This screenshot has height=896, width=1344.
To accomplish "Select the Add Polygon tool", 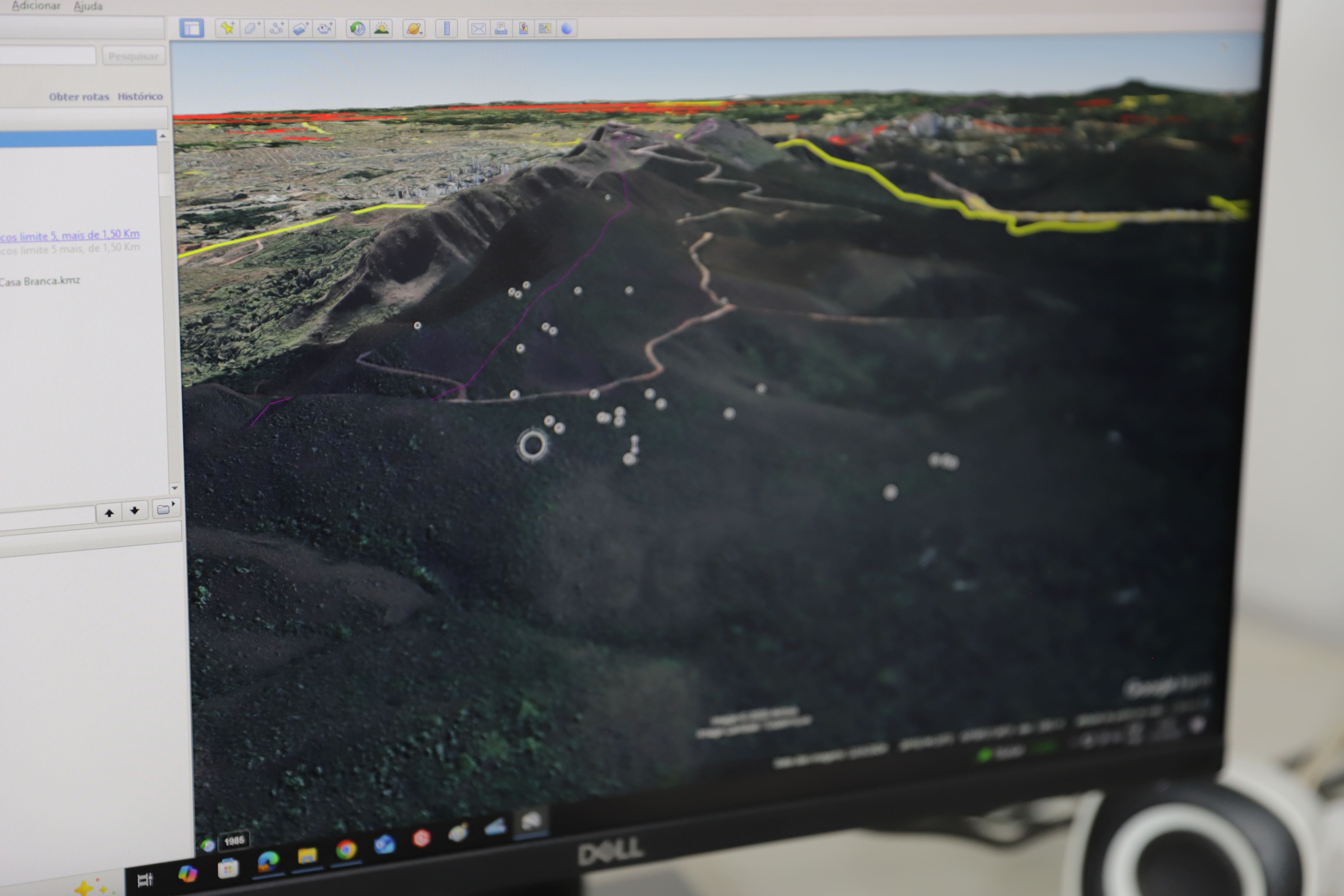I will (252, 28).
